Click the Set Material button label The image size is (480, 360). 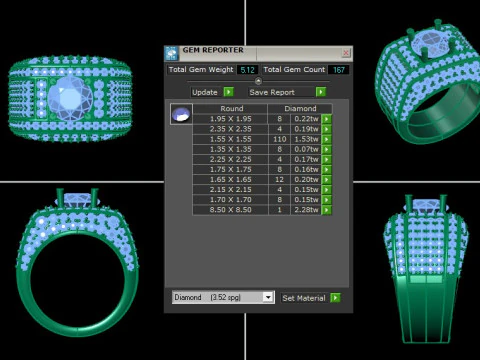click(x=304, y=298)
